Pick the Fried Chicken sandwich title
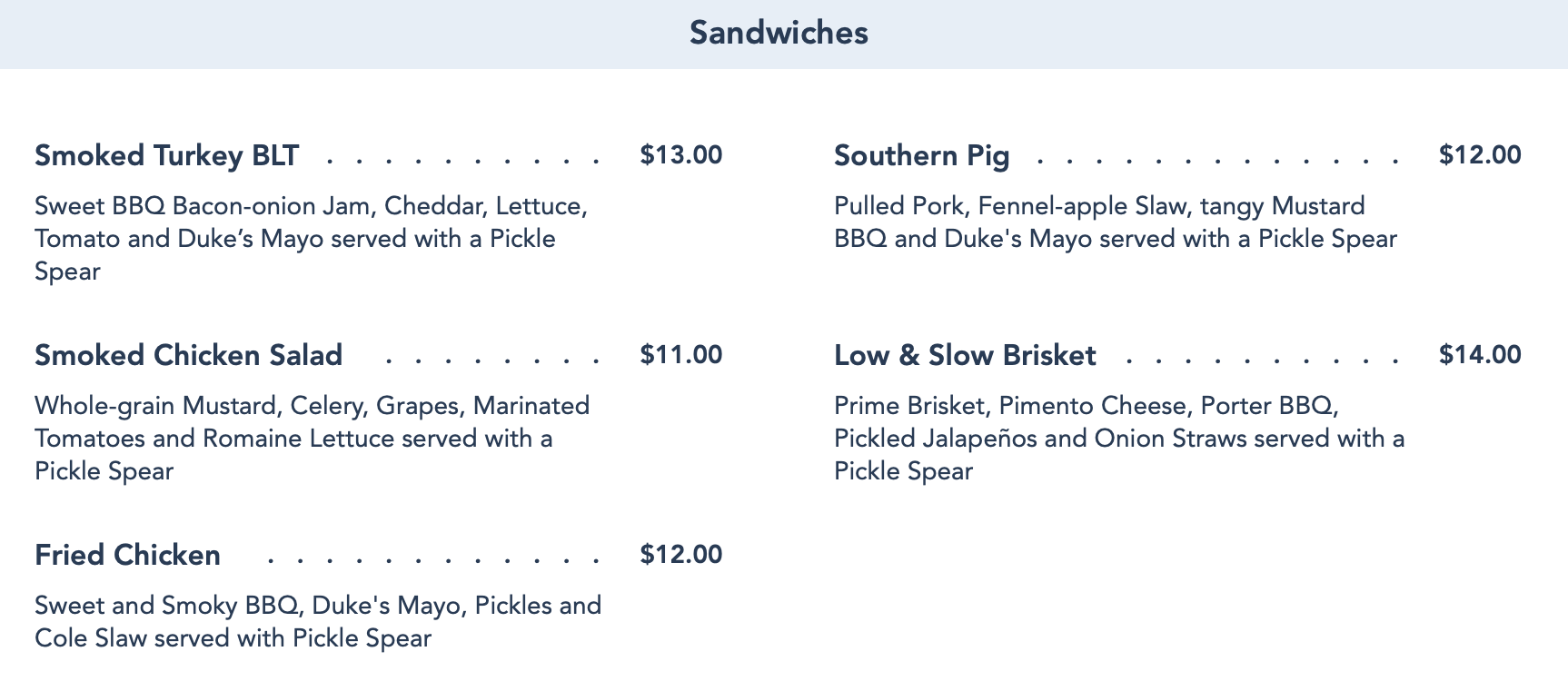 [127, 555]
